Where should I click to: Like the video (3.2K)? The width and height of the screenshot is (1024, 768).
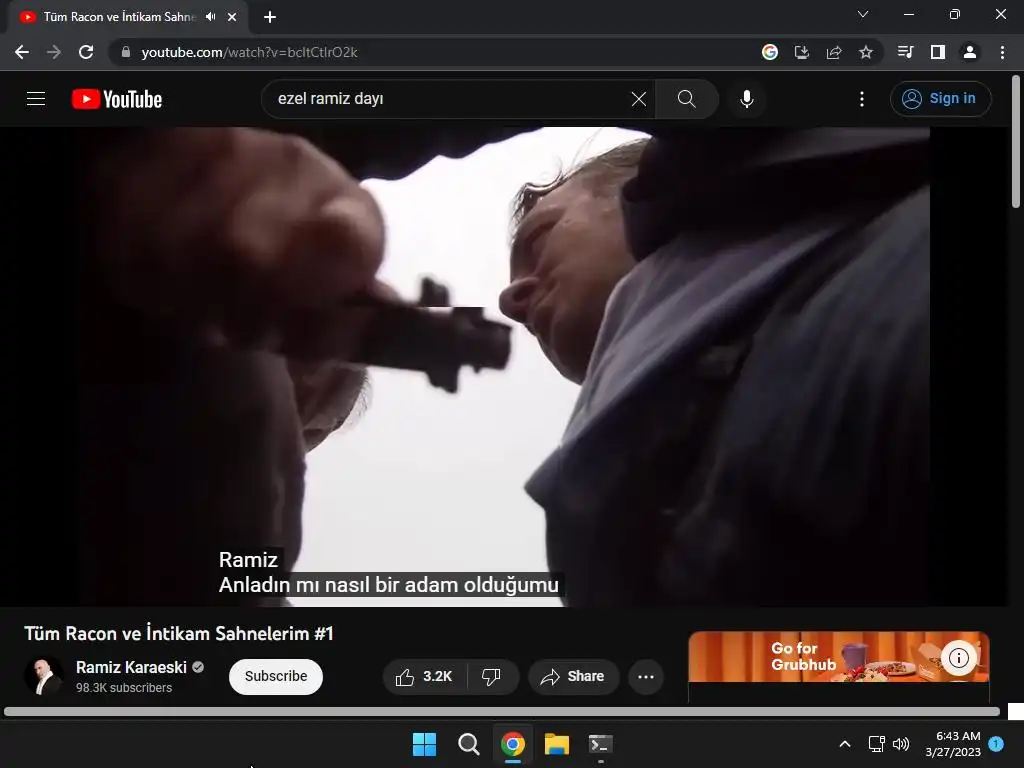(424, 677)
